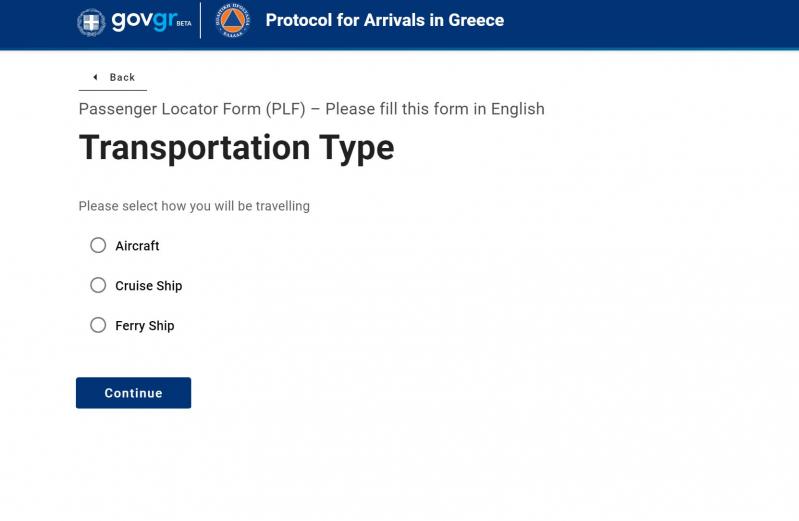Click the 'Aircraft' text label
Viewport: 799px width, 521px height.
[x=137, y=246]
